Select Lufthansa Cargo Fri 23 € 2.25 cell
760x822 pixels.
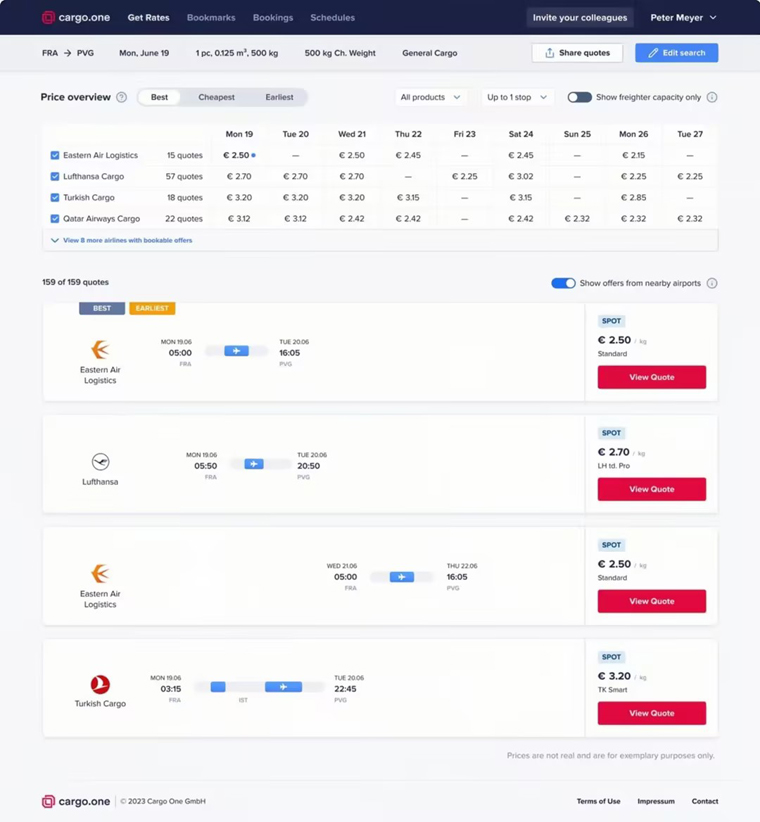pos(464,176)
